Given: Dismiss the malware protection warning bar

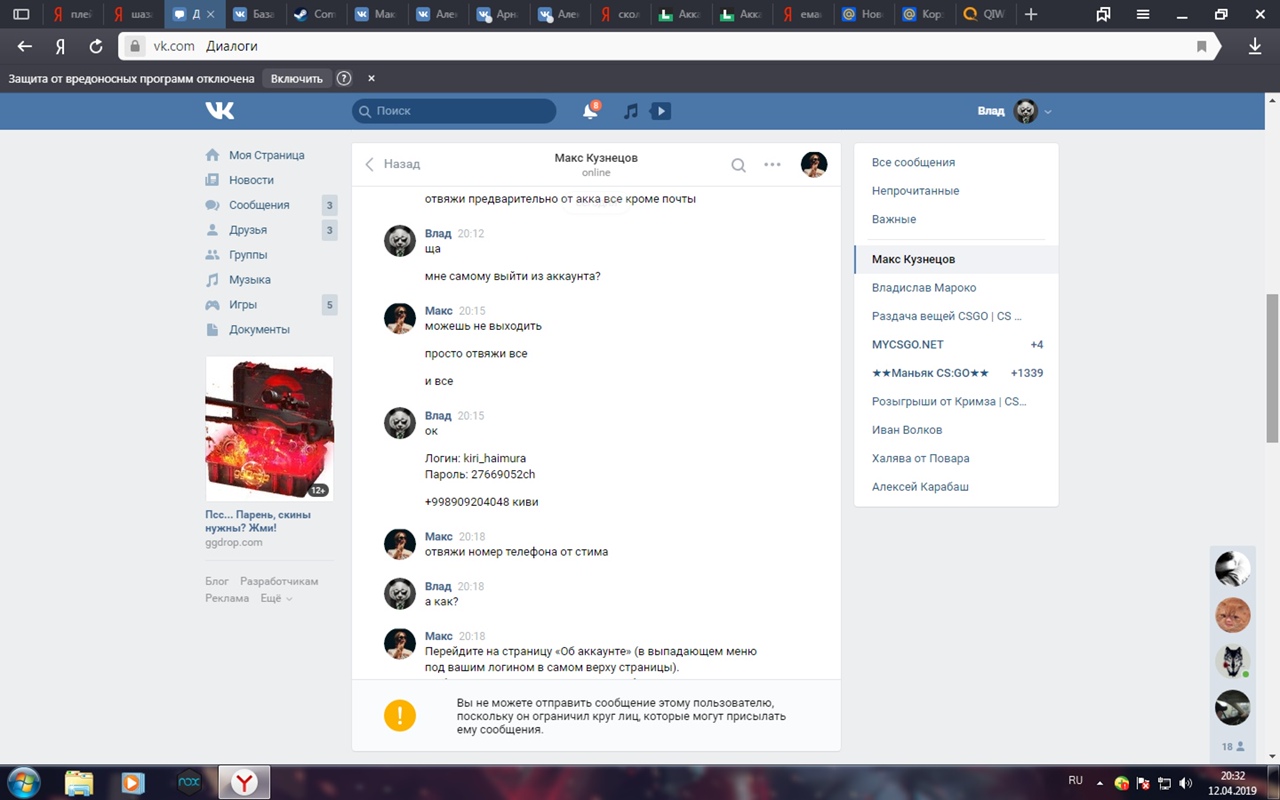Looking at the screenshot, I should point(371,78).
